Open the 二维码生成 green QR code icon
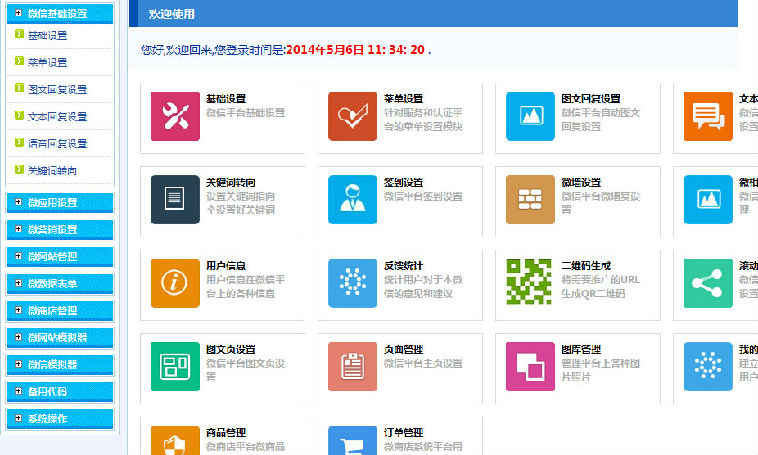 529,282
